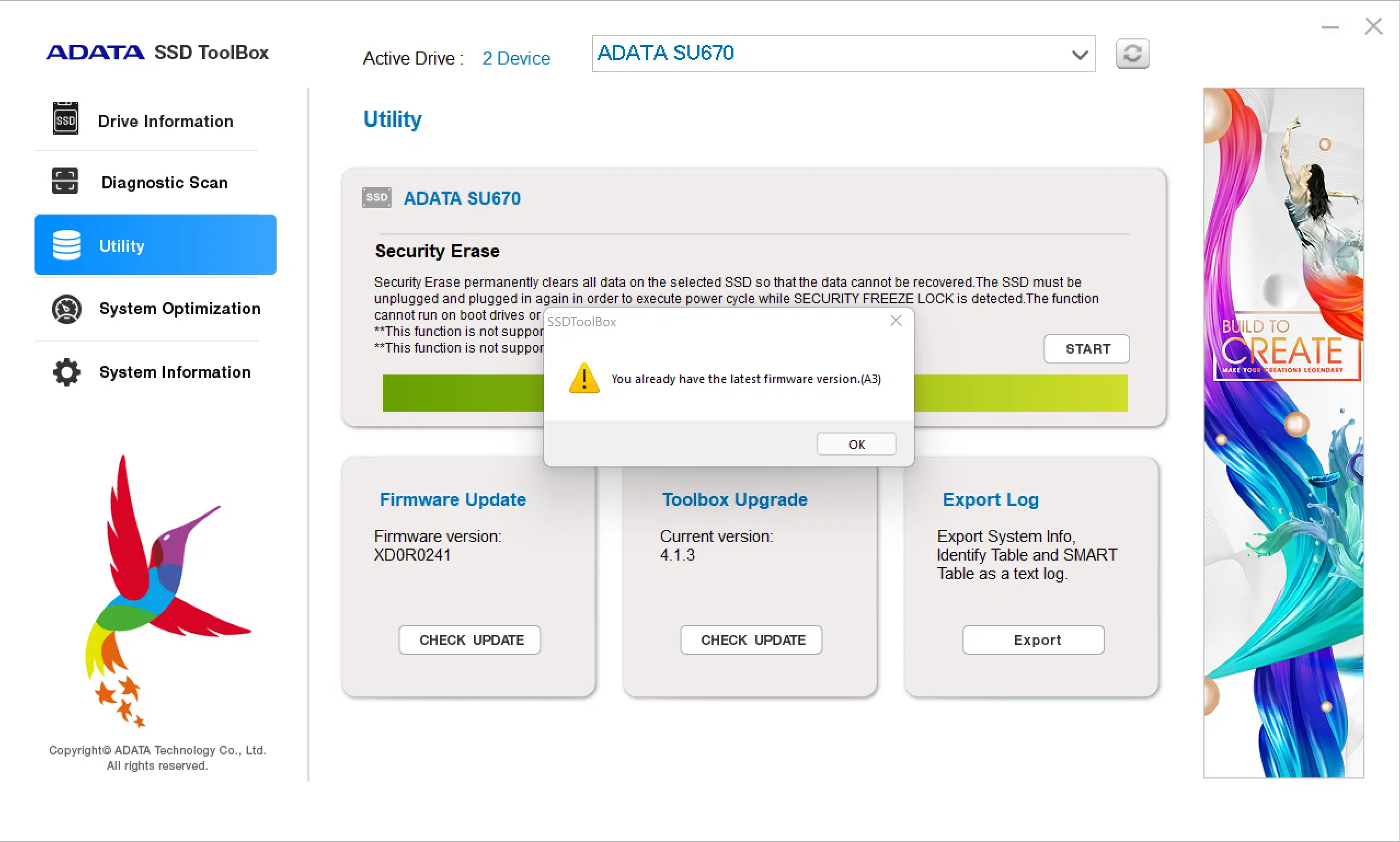Screen dimensions: 1400x842
Task: Click the SSDToolBox dialog title
Action: 582,322
